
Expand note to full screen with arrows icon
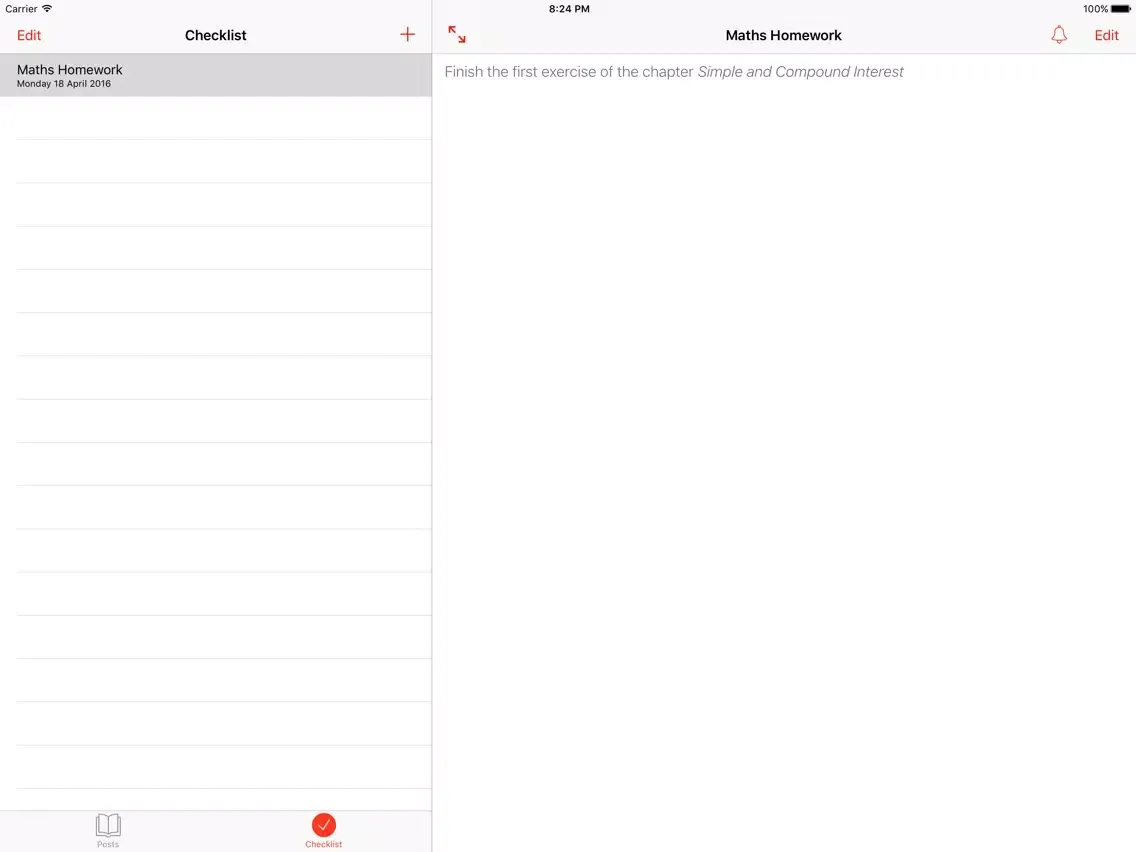(x=456, y=35)
